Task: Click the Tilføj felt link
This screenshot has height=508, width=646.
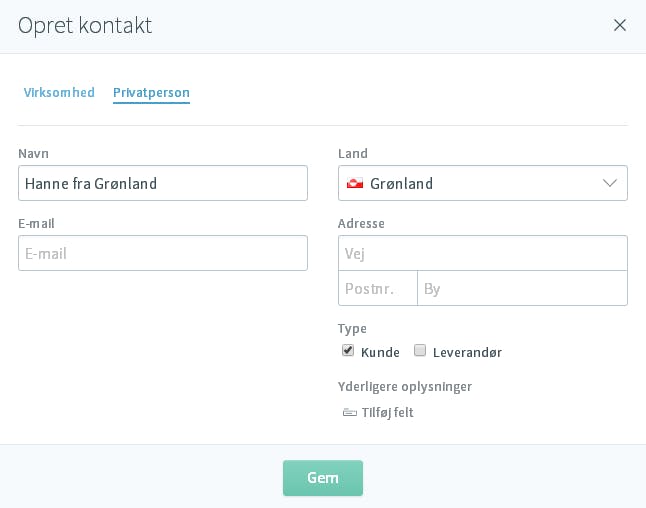Action: (x=387, y=412)
